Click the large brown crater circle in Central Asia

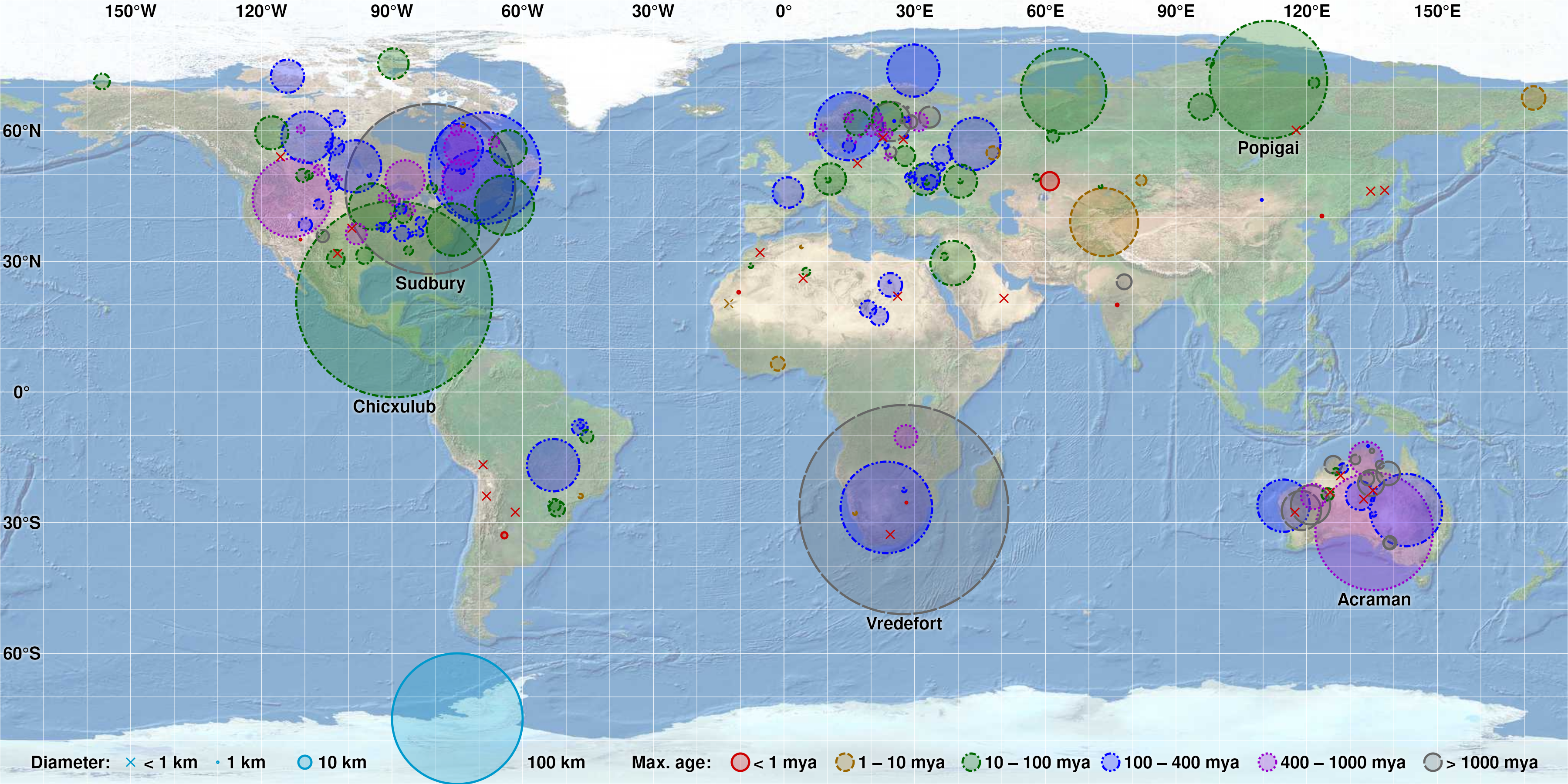[x=1104, y=222]
